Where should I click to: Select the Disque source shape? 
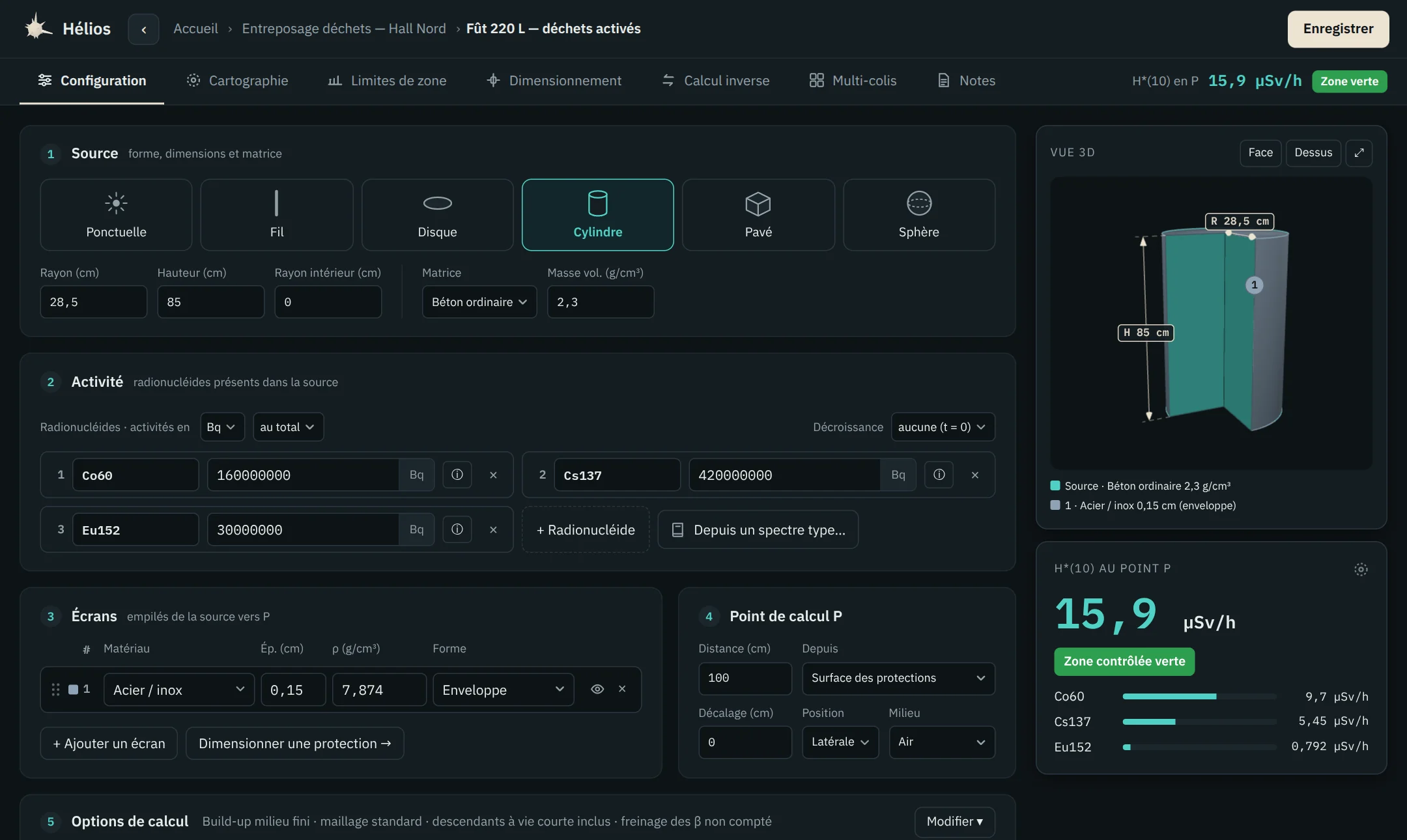click(x=437, y=215)
